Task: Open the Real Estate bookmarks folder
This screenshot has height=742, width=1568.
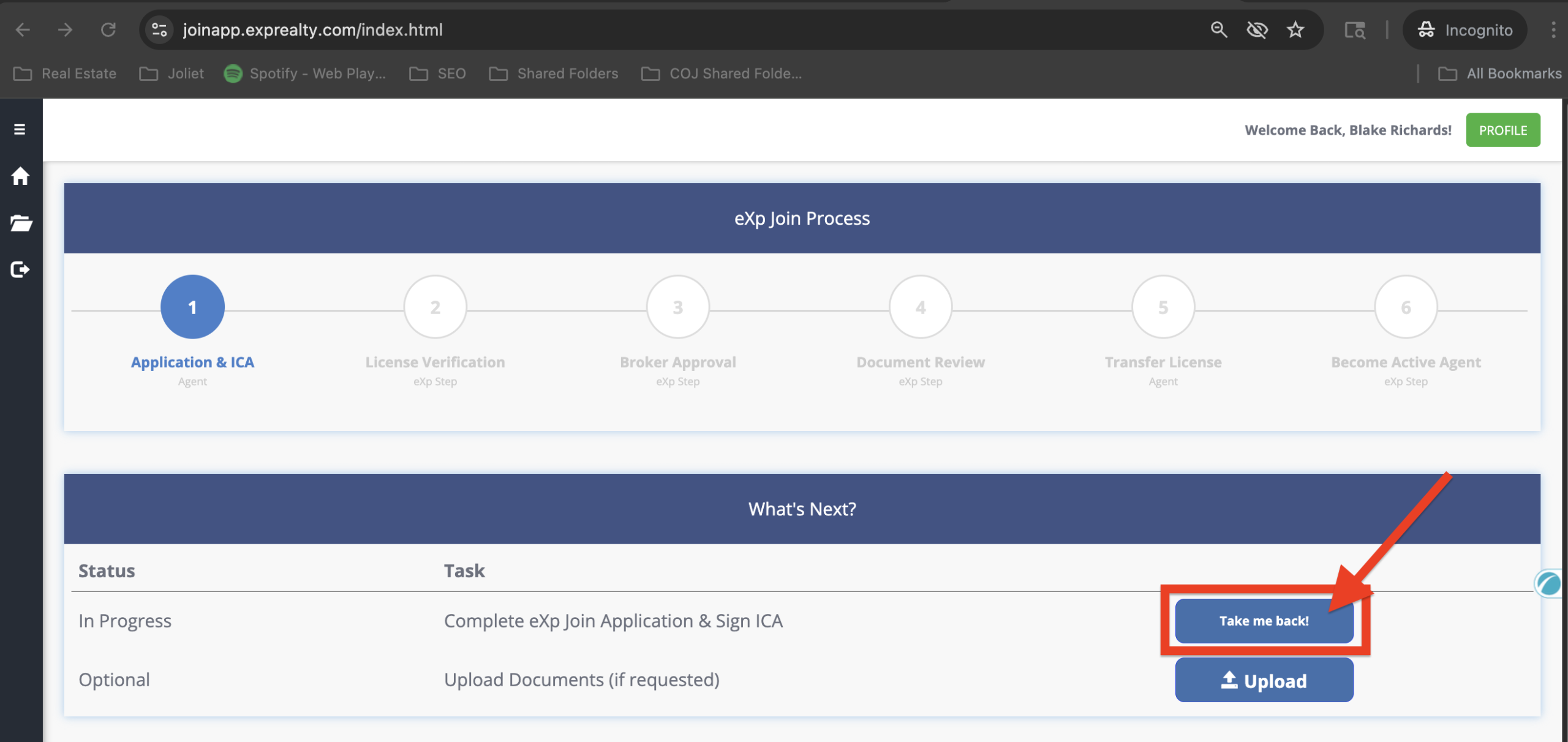Action: 65,73
